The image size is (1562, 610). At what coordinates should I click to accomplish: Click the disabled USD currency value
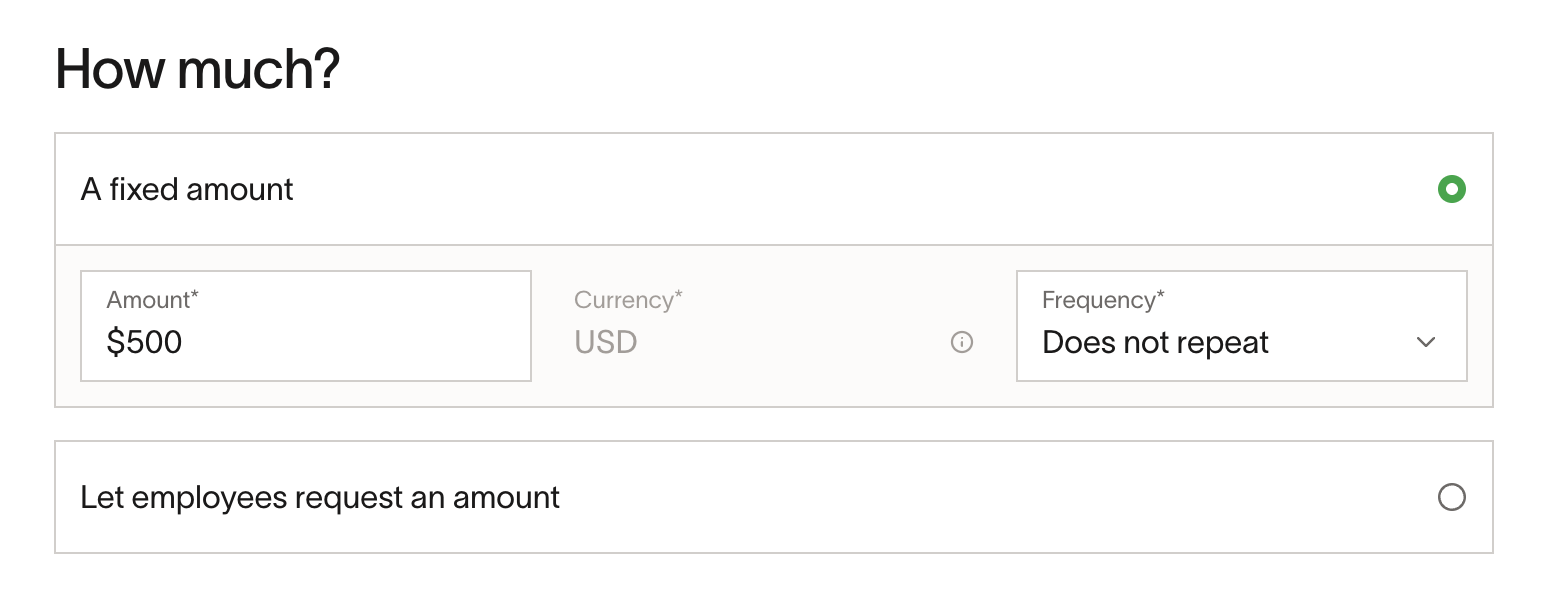[606, 343]
